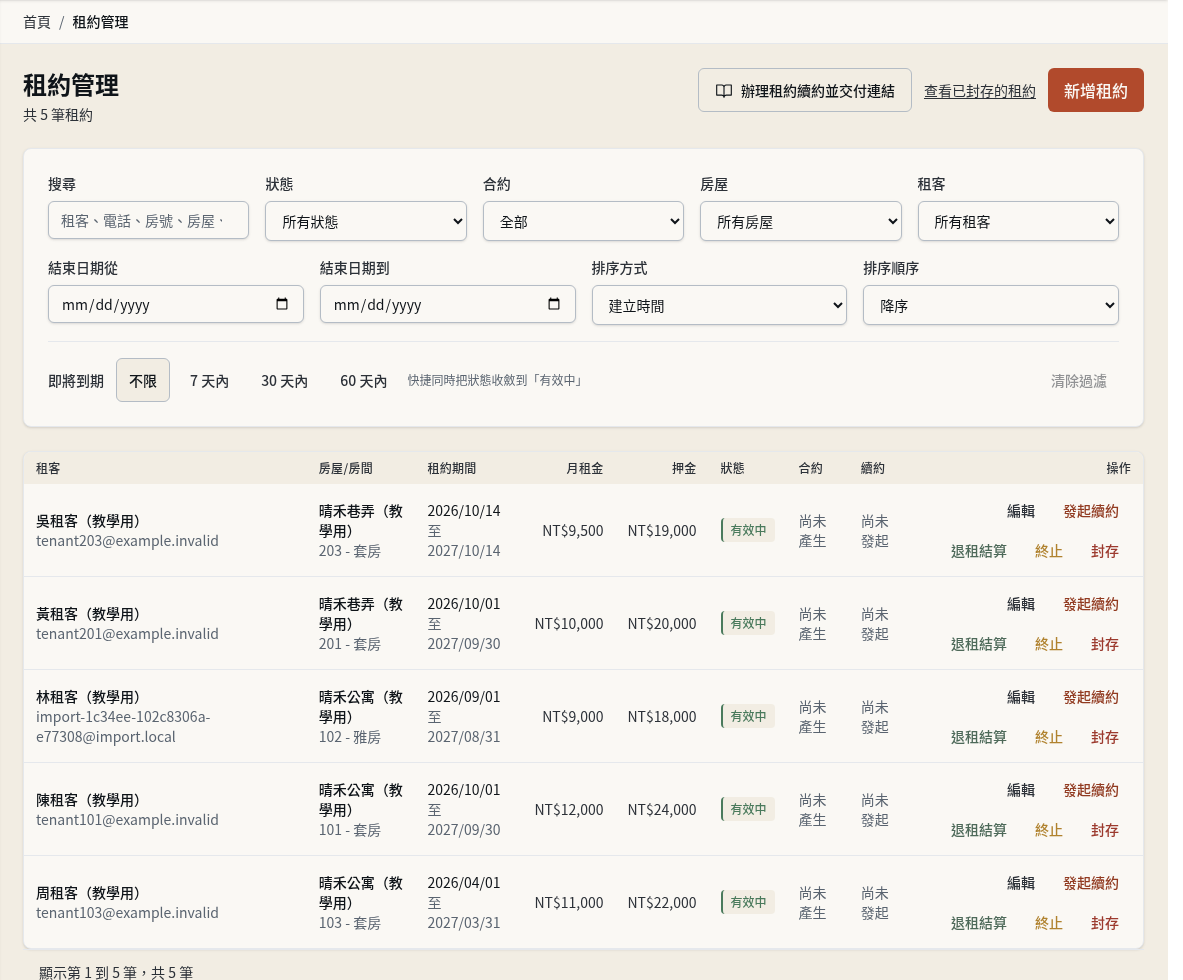Screen dimensions: 1183x980
Task: Select deposit amount NT$24,000
Action: coord(662,809)
